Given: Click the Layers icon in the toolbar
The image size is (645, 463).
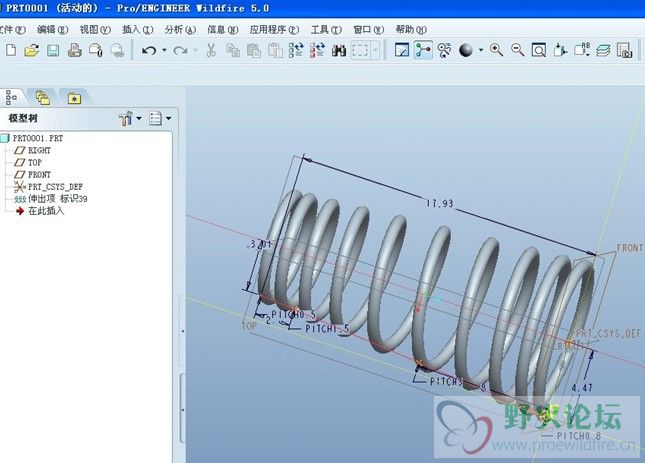Looking at the screenshot, I should coord(603,51).
